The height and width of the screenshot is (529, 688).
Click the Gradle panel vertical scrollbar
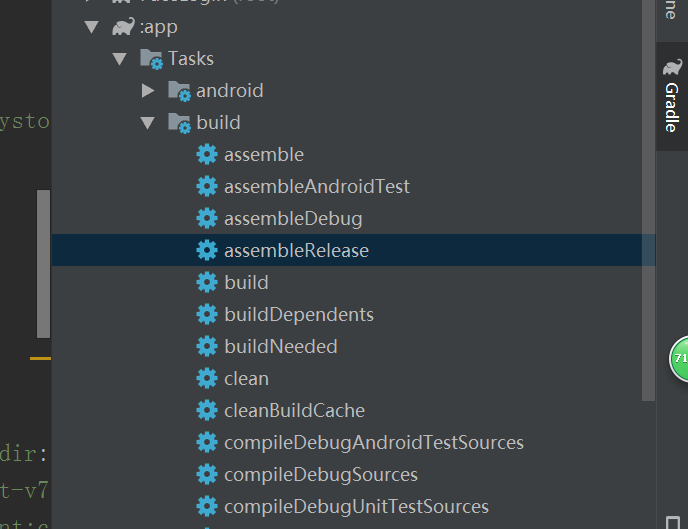tap(649, 200)
